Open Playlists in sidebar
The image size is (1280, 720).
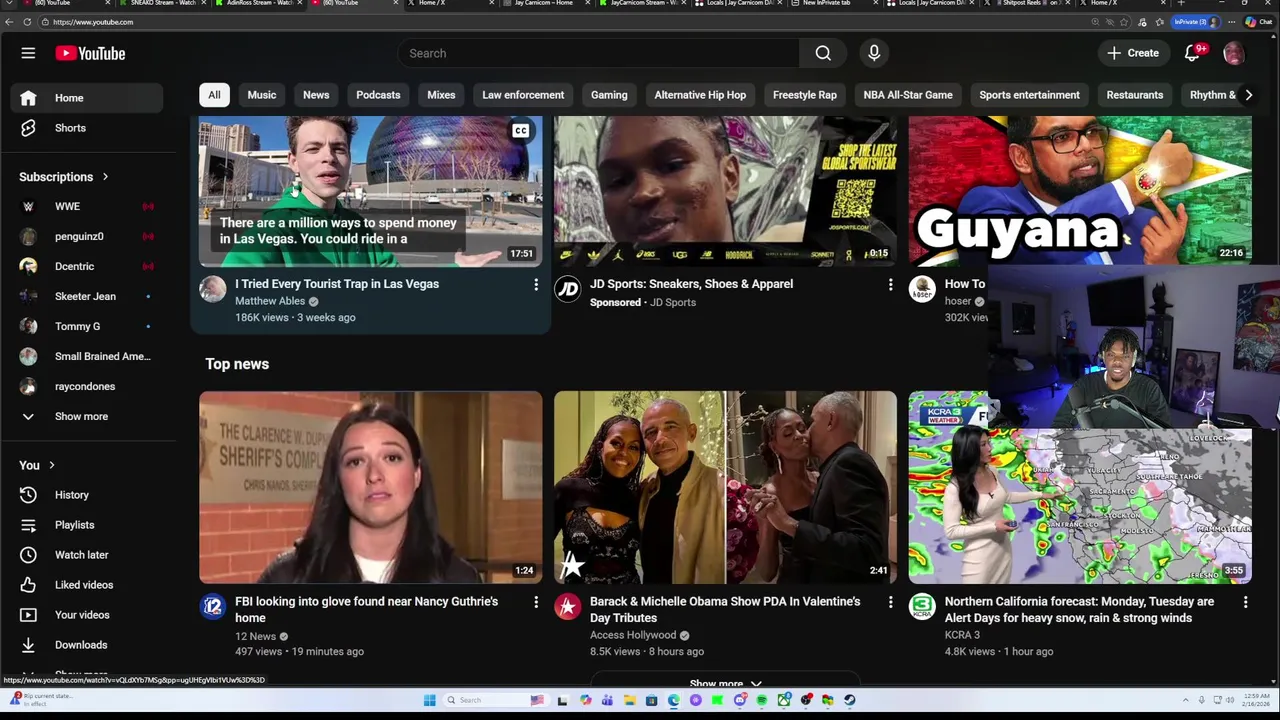tap(87, 525)
